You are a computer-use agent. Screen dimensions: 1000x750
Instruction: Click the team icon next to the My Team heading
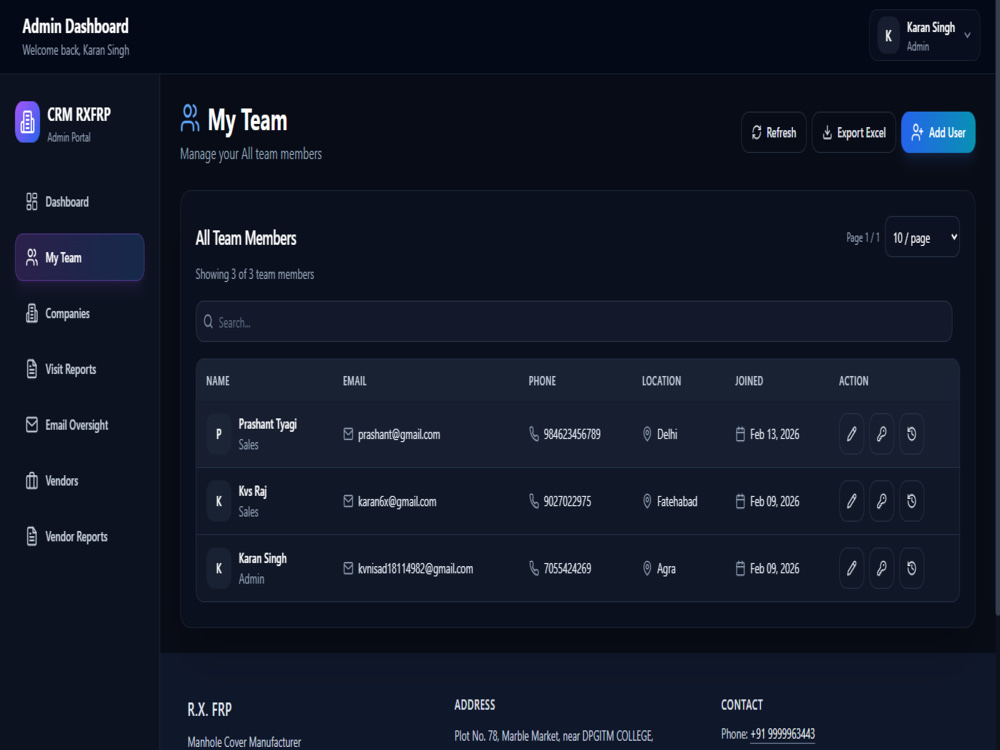click(x=190, y=119)
